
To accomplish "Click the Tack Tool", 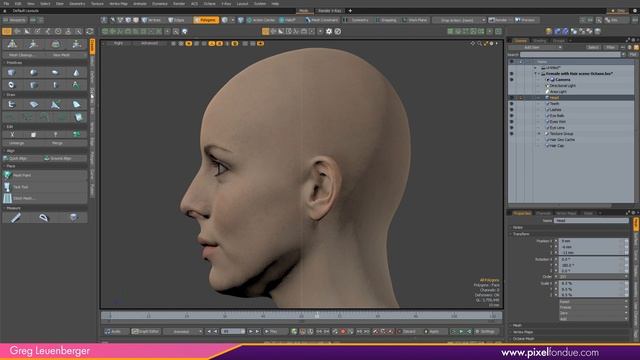I will pos(45,187).
